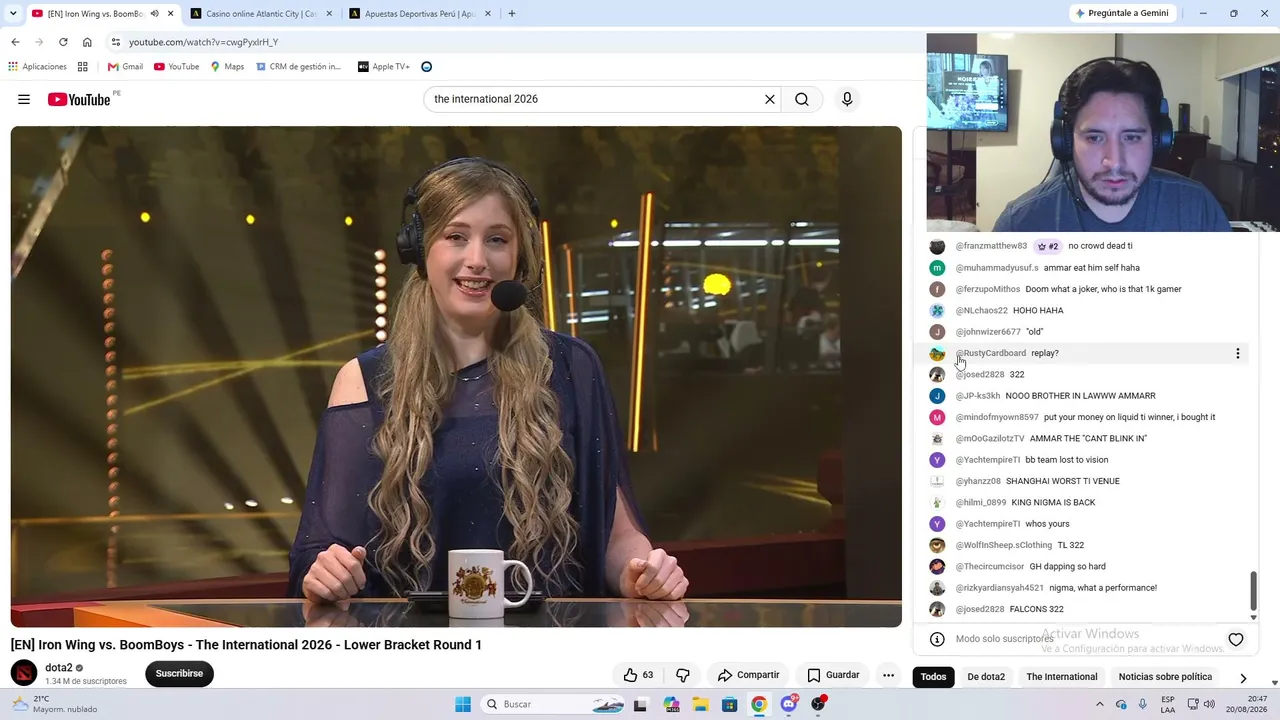
Task: Open the weather widget on the taskbar
Action: (55, 704)
